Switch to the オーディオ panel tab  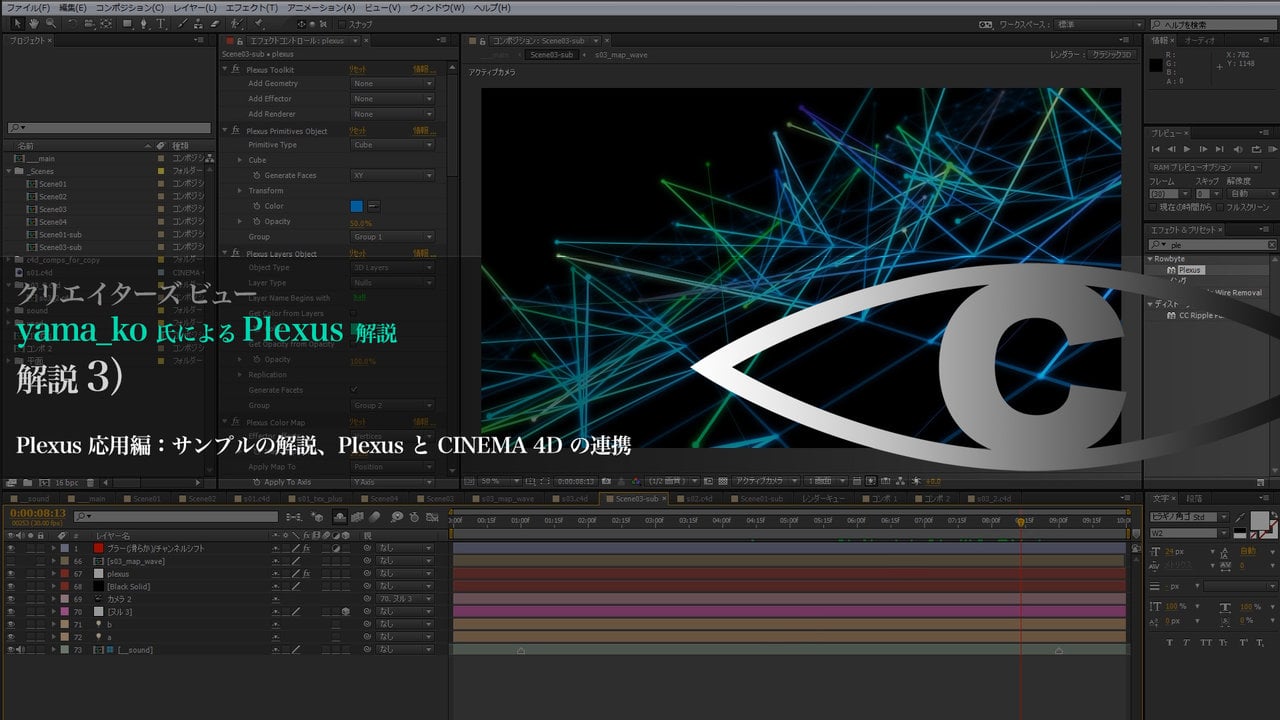click(1200, 40)
